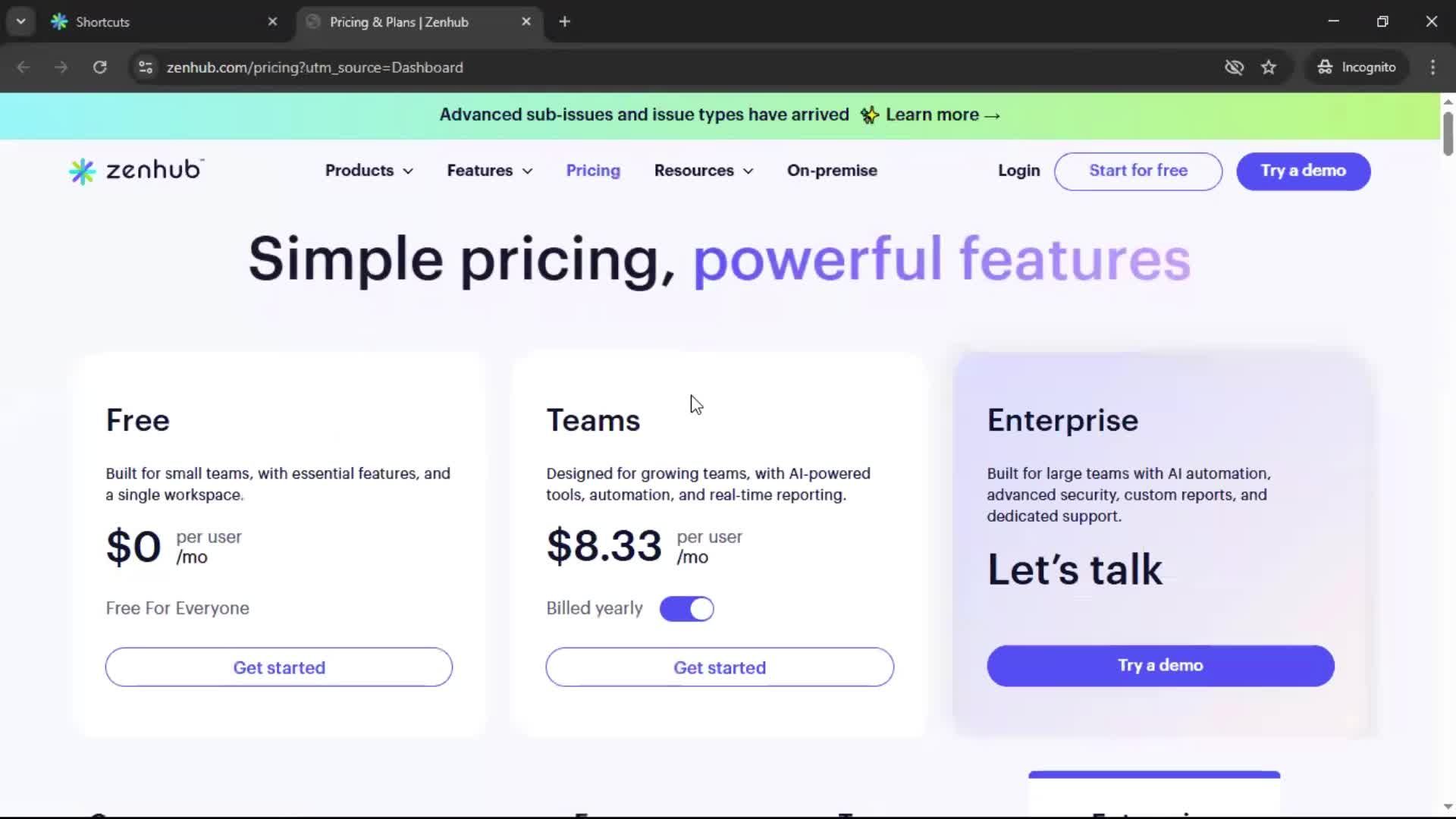Click the Incognito profile indicator
The height and width of the screenshot is (819, 1456).
1357,67
